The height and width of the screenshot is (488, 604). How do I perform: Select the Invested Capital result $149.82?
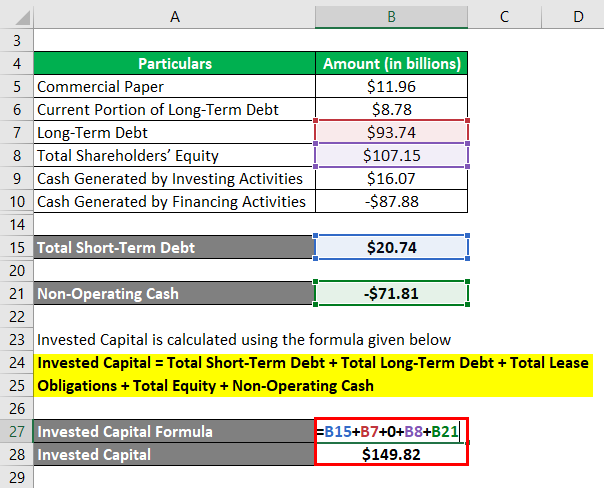click(x=391, y=455)
